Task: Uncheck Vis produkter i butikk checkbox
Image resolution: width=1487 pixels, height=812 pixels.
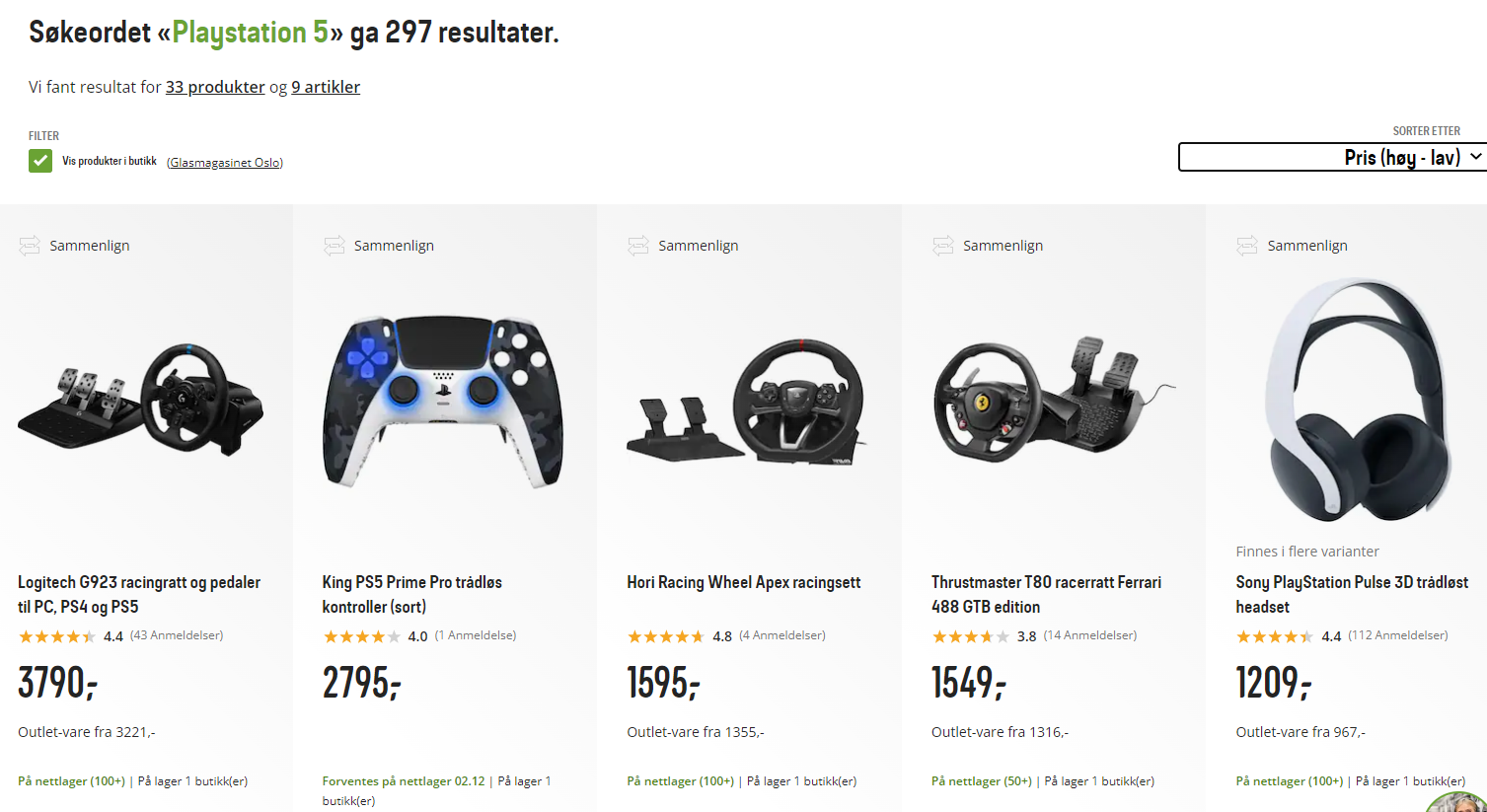Action: tap(40, 161)
